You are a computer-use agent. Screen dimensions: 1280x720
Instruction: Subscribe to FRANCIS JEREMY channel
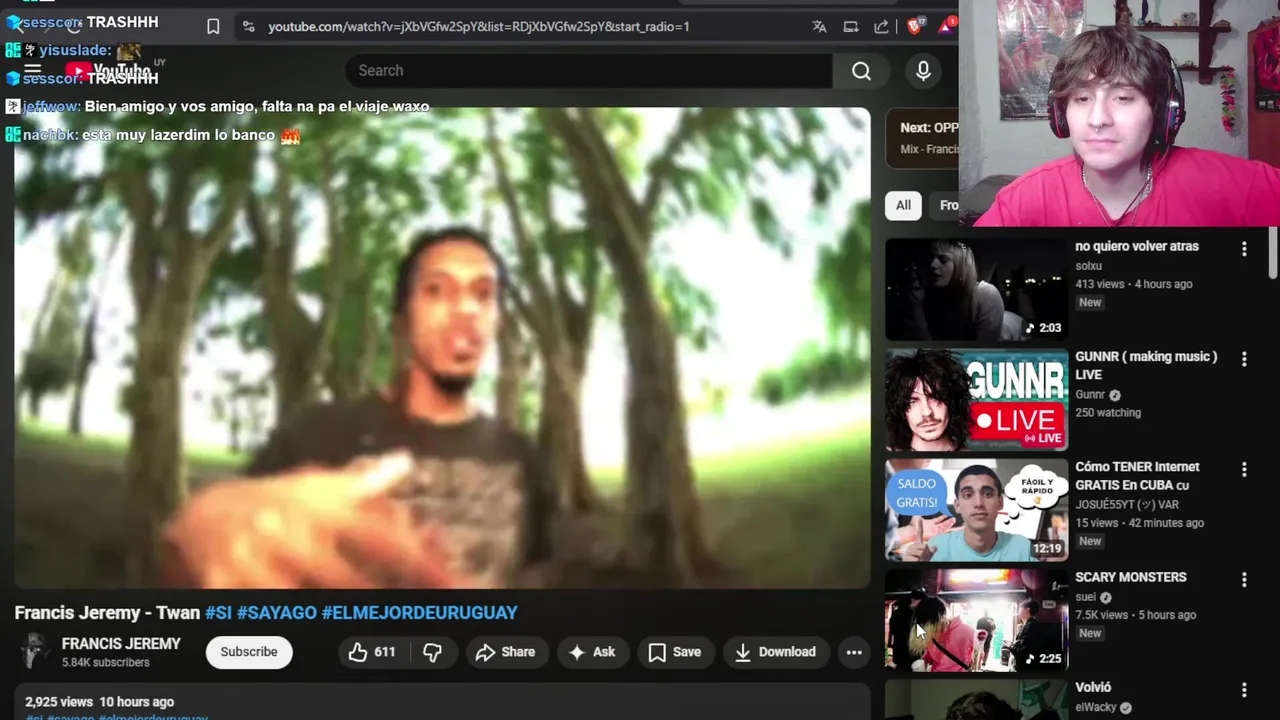coord(249,652)
